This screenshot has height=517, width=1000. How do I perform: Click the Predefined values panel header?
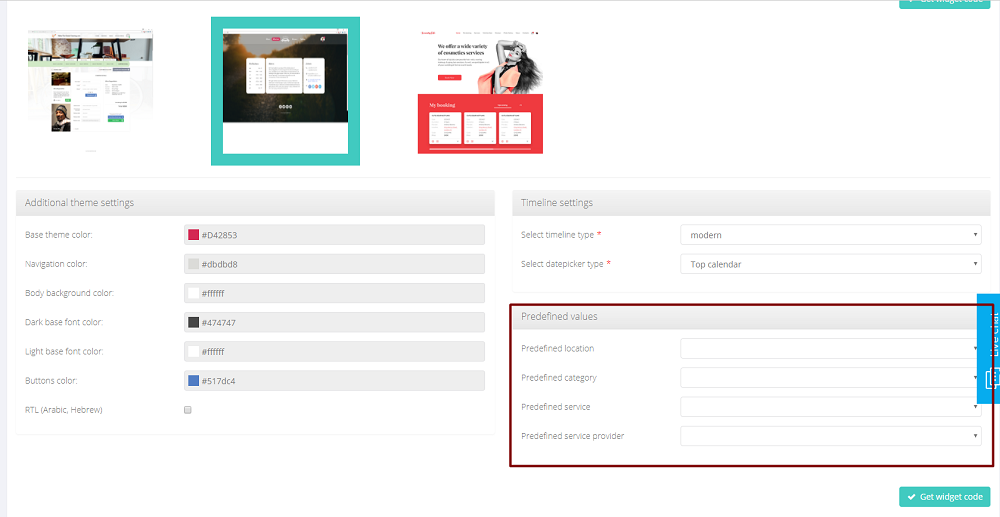(745, 316)
